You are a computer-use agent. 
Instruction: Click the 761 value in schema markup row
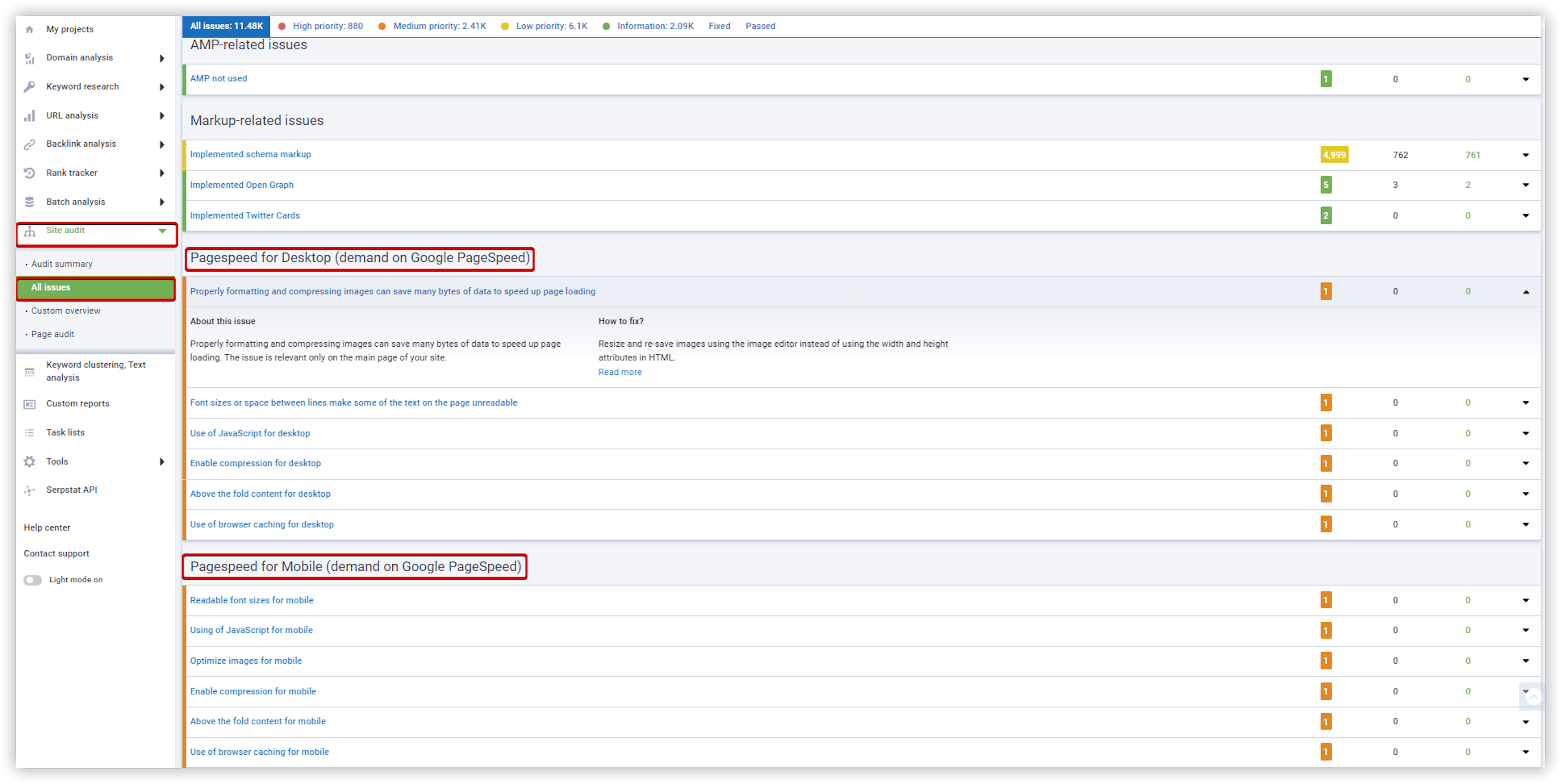(1472, 155)
